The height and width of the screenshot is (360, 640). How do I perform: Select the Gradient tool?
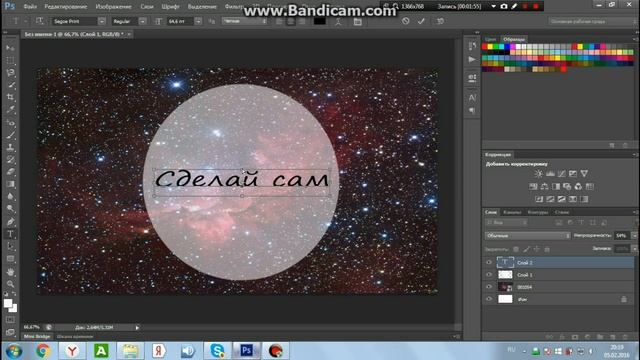(x=10, y=184)
